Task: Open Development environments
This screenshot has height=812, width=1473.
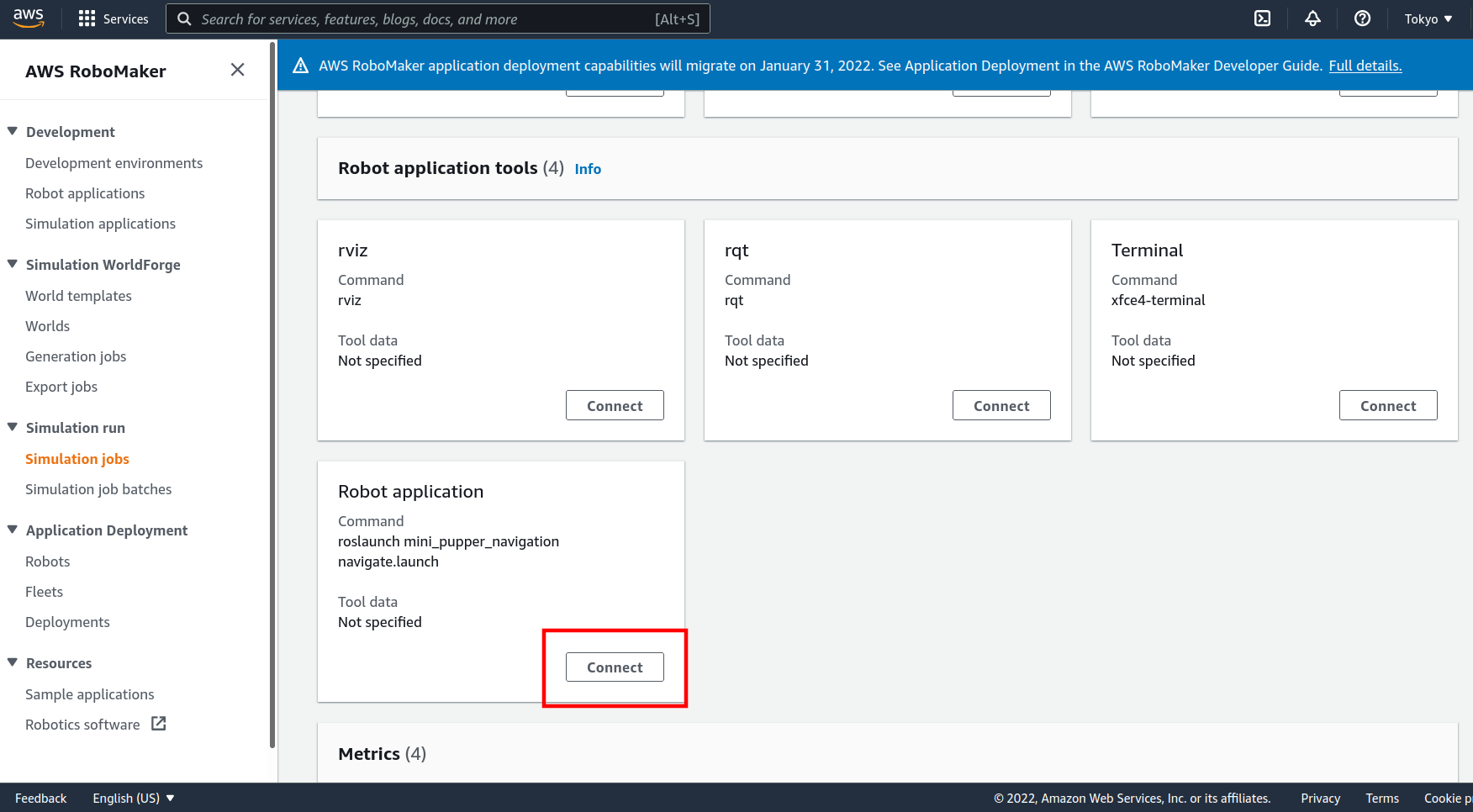Action: coord(114,163)
